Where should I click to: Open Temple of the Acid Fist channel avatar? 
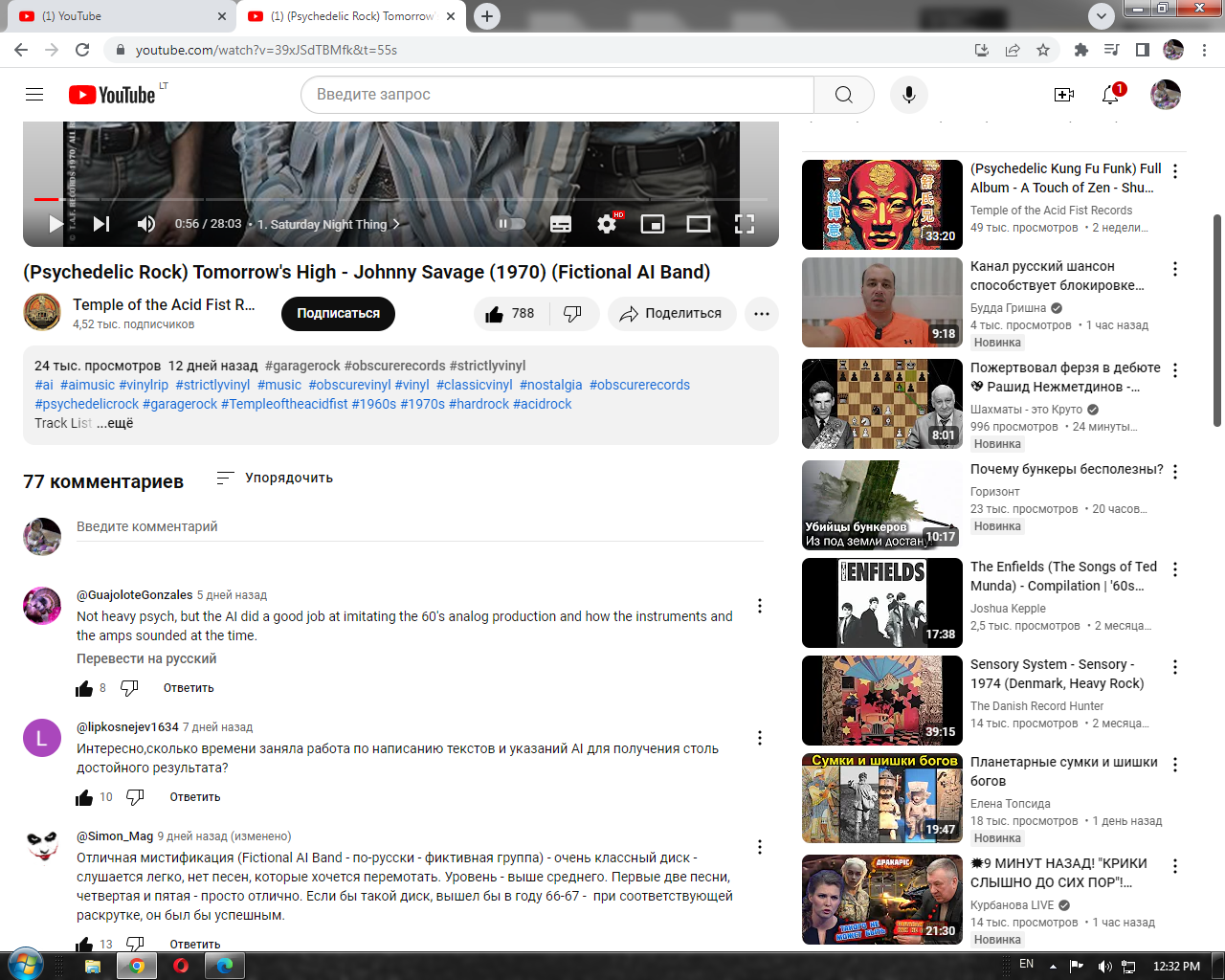click(42, 312)
